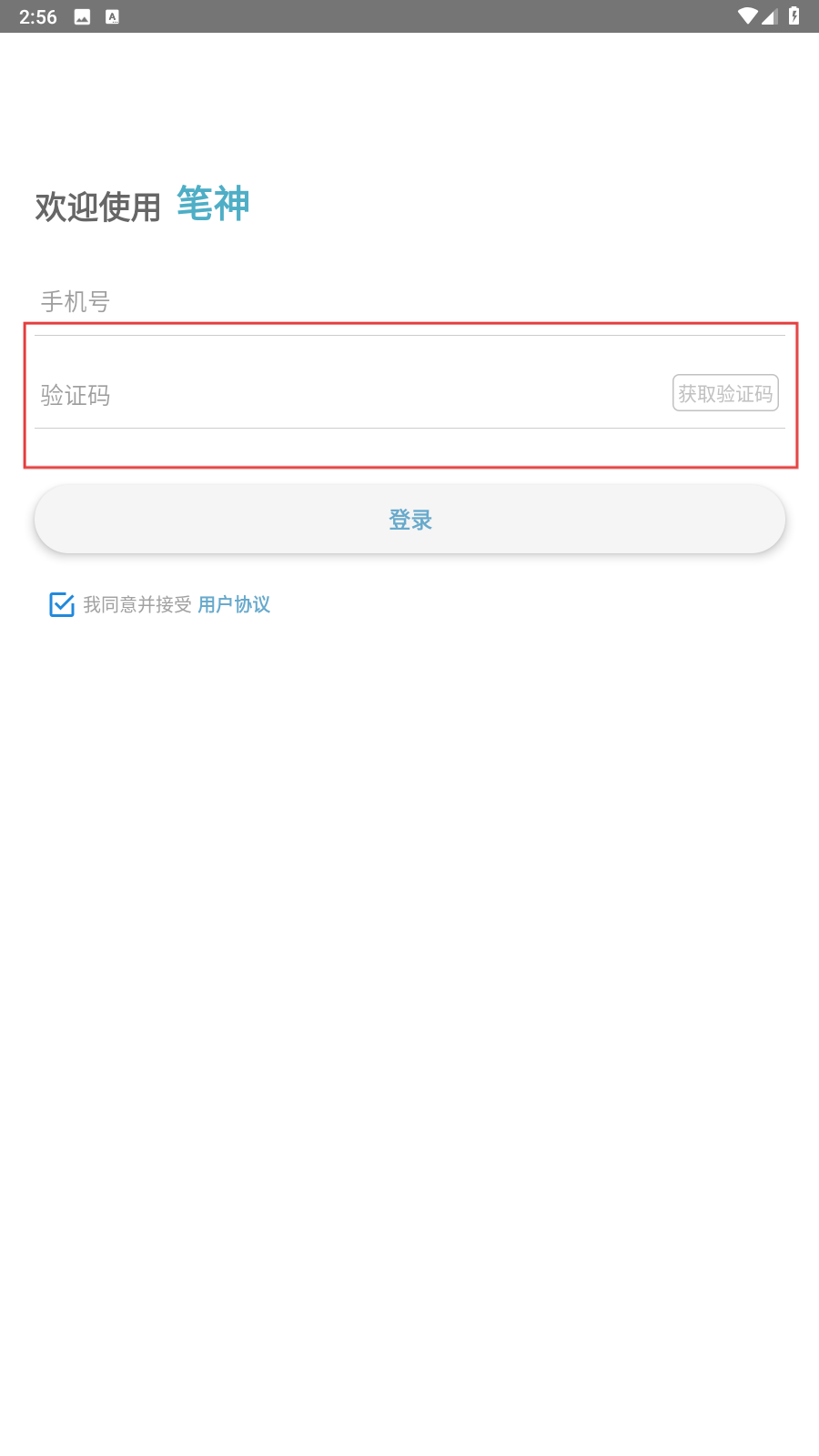Viewport: 819px width, 1456px height.
Task: Tap the blue 笔神 brand logo text
Action: click(213, 203)
